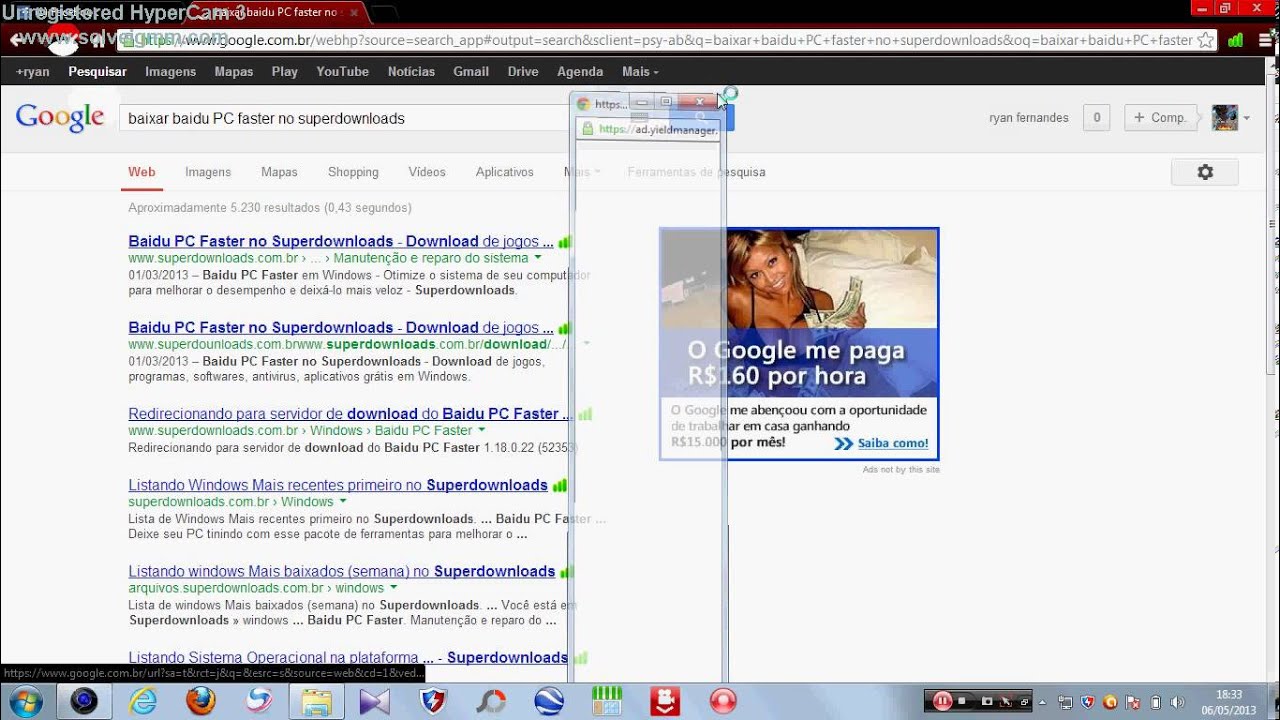Open Notícias in the Google bar
The image size is (1280, 720).
tap(411, 72)
